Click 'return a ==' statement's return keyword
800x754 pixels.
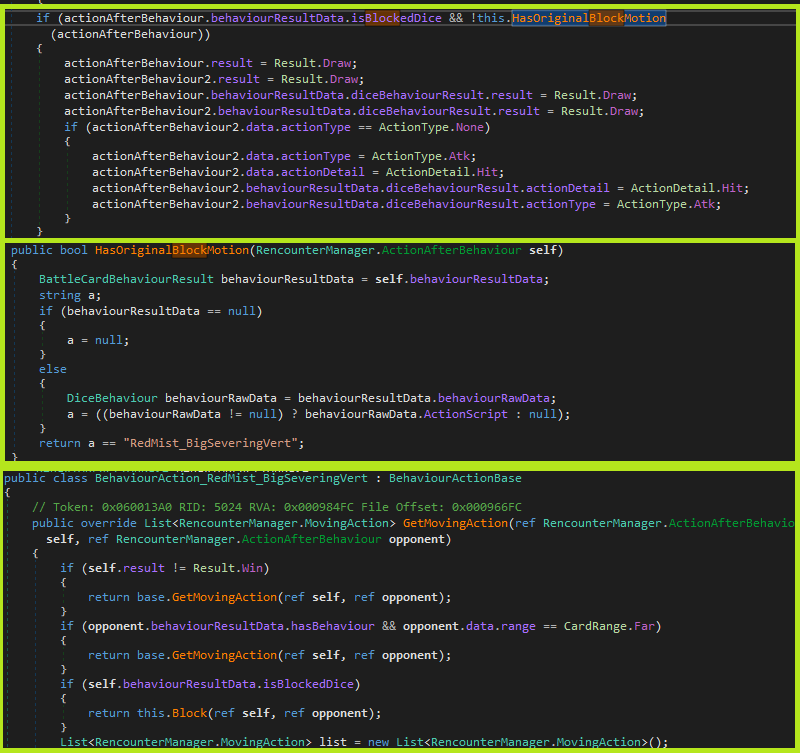click(60, 443)
